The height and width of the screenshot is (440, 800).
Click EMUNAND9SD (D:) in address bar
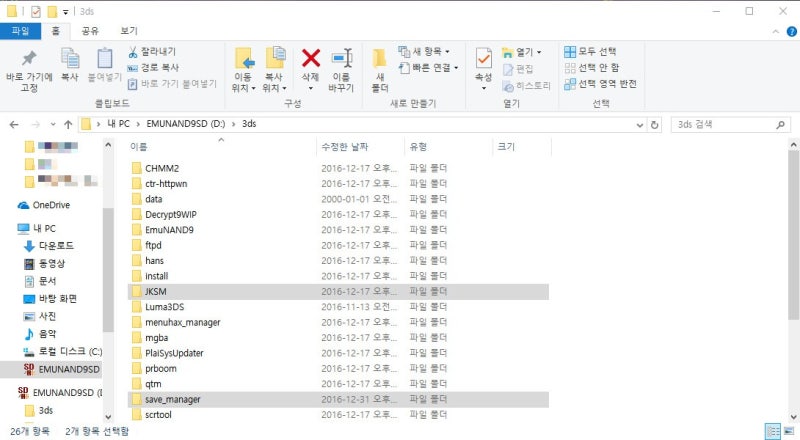pos(186,124)
